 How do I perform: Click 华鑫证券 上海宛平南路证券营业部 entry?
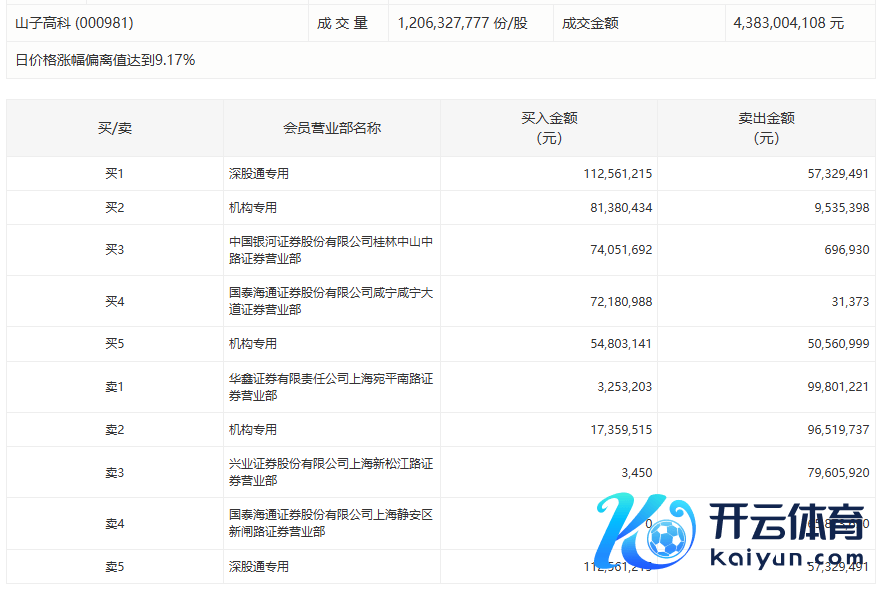pos(330,387)
